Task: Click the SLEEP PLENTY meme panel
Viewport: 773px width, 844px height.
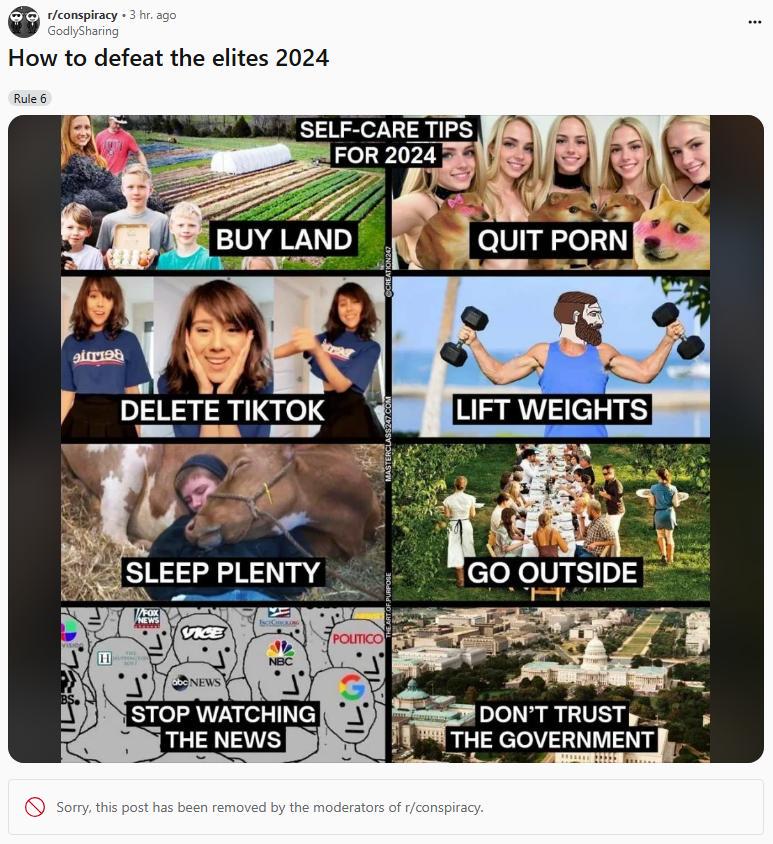Action: point(223,522)
